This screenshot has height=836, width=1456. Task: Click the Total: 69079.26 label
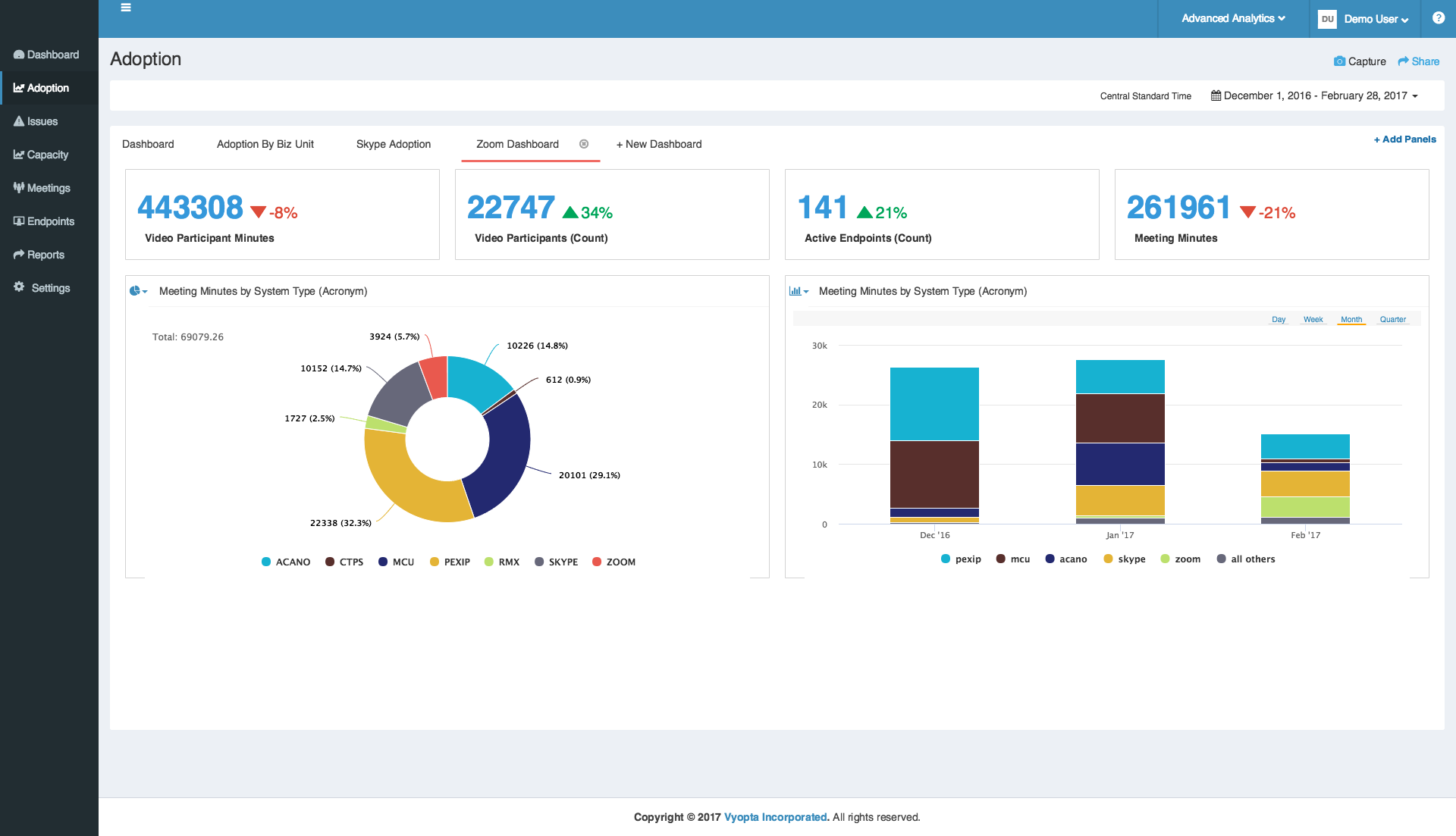click(188, 337)
